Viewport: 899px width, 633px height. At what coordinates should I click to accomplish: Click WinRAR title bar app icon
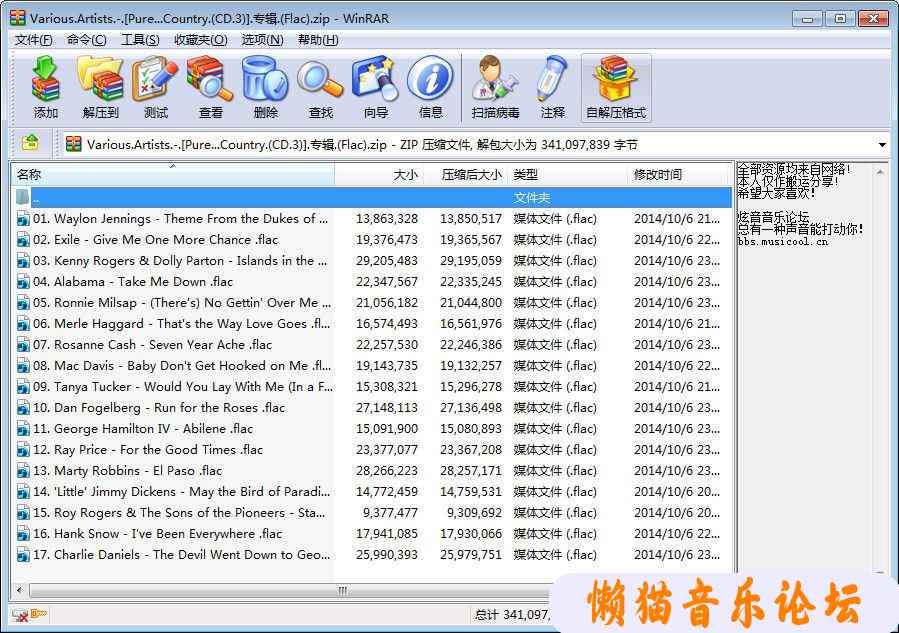[18, 18]
